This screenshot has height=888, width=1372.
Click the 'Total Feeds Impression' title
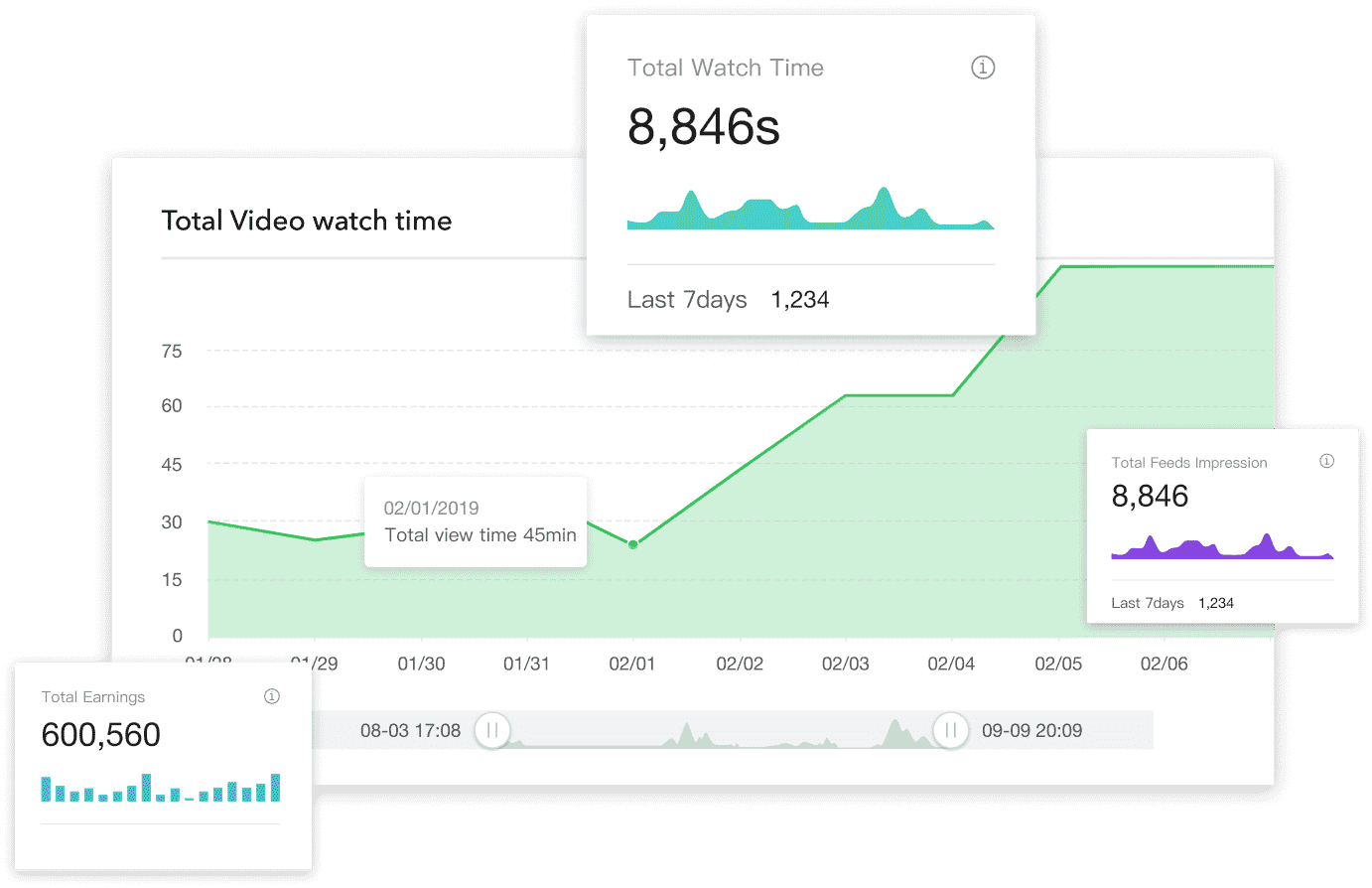click(1189, 463)
